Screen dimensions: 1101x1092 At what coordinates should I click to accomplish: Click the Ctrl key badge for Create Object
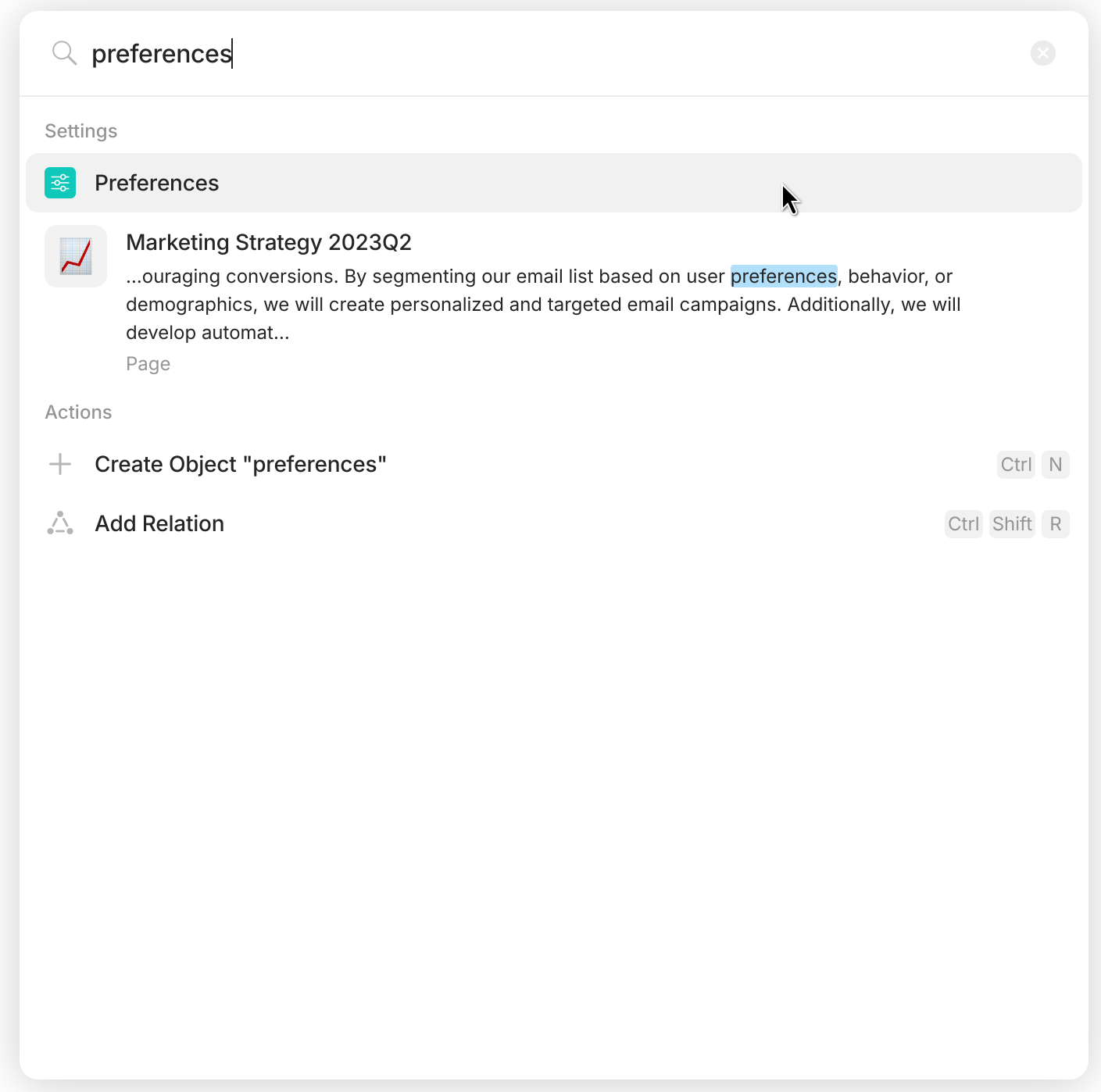[1016, 465]
